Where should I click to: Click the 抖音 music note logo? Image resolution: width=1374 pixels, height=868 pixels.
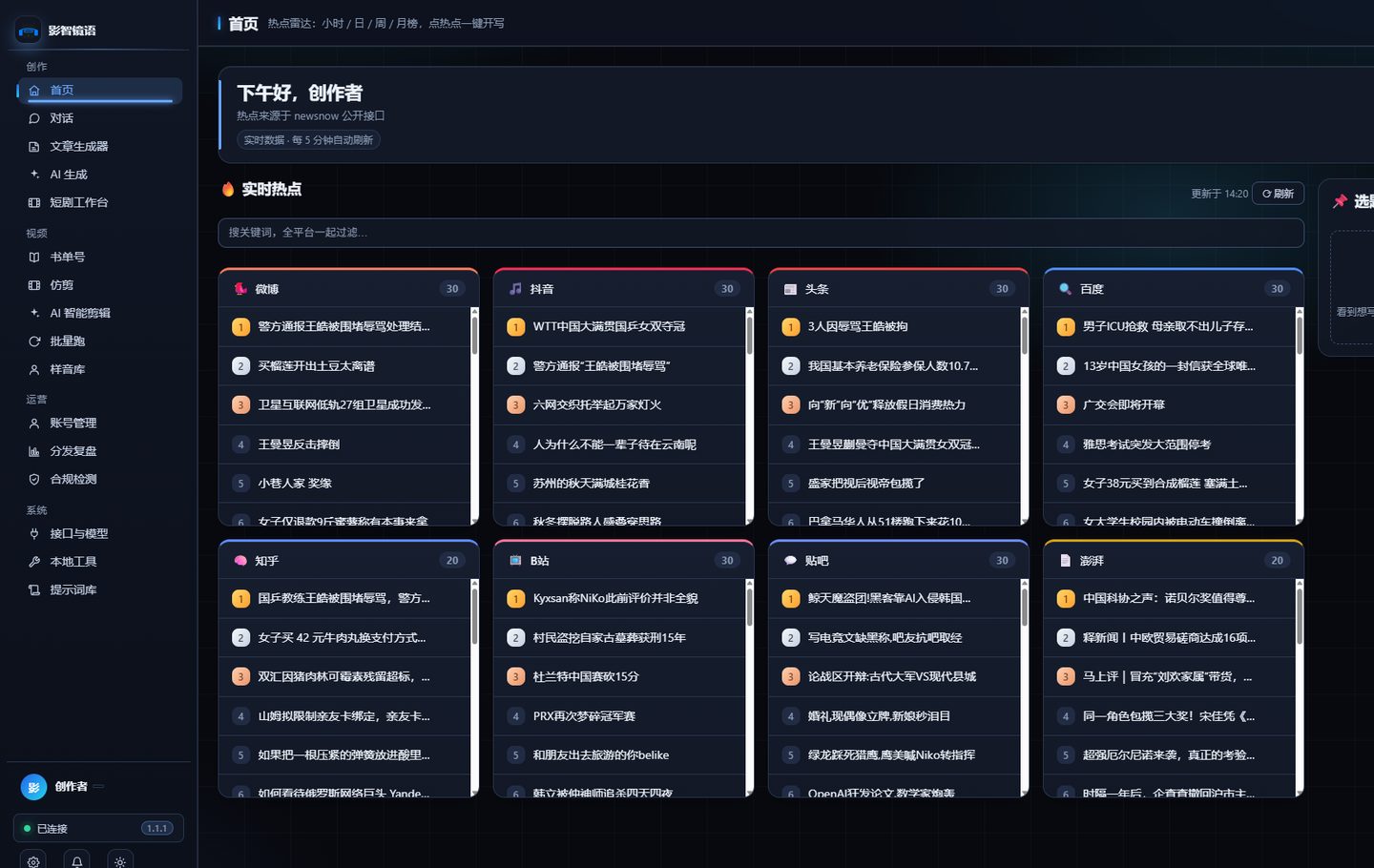515,289
